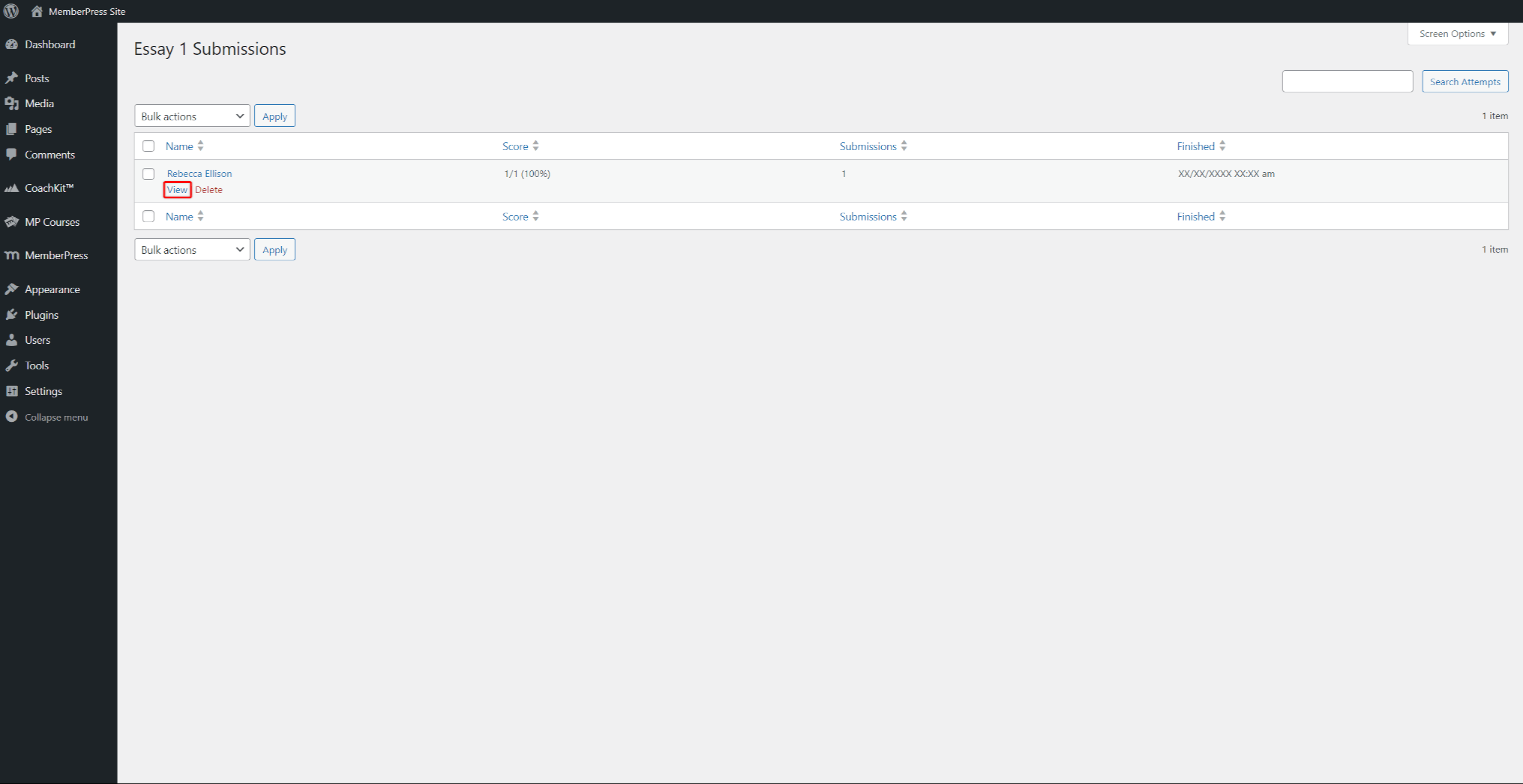Click View link for Rebecca Ellison
Viewport: 1523px width, 784px height.
[177, 190]
